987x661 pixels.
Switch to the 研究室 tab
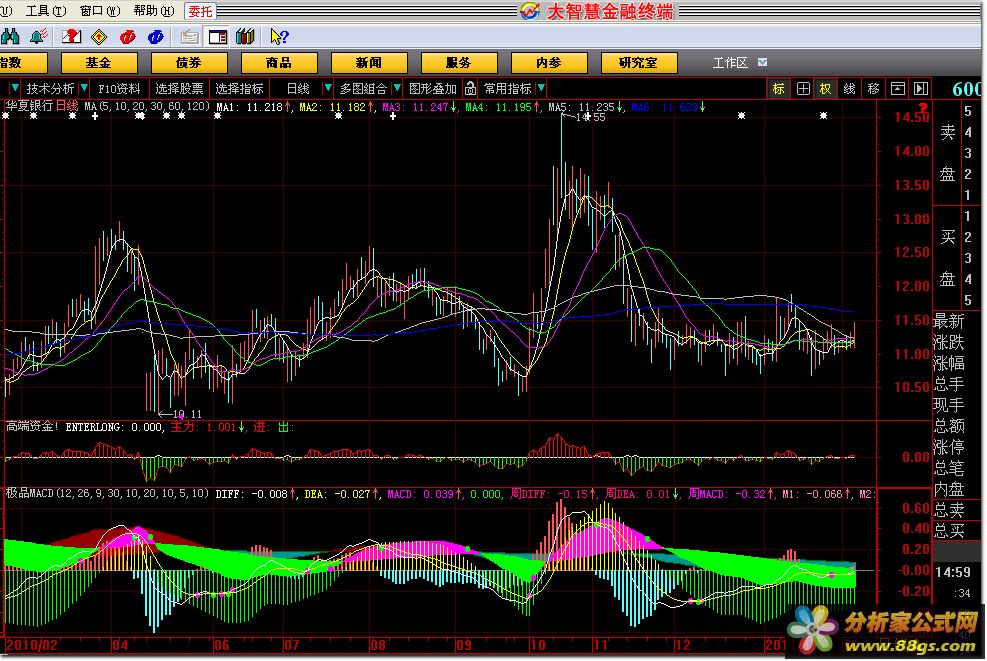(639, 62)
